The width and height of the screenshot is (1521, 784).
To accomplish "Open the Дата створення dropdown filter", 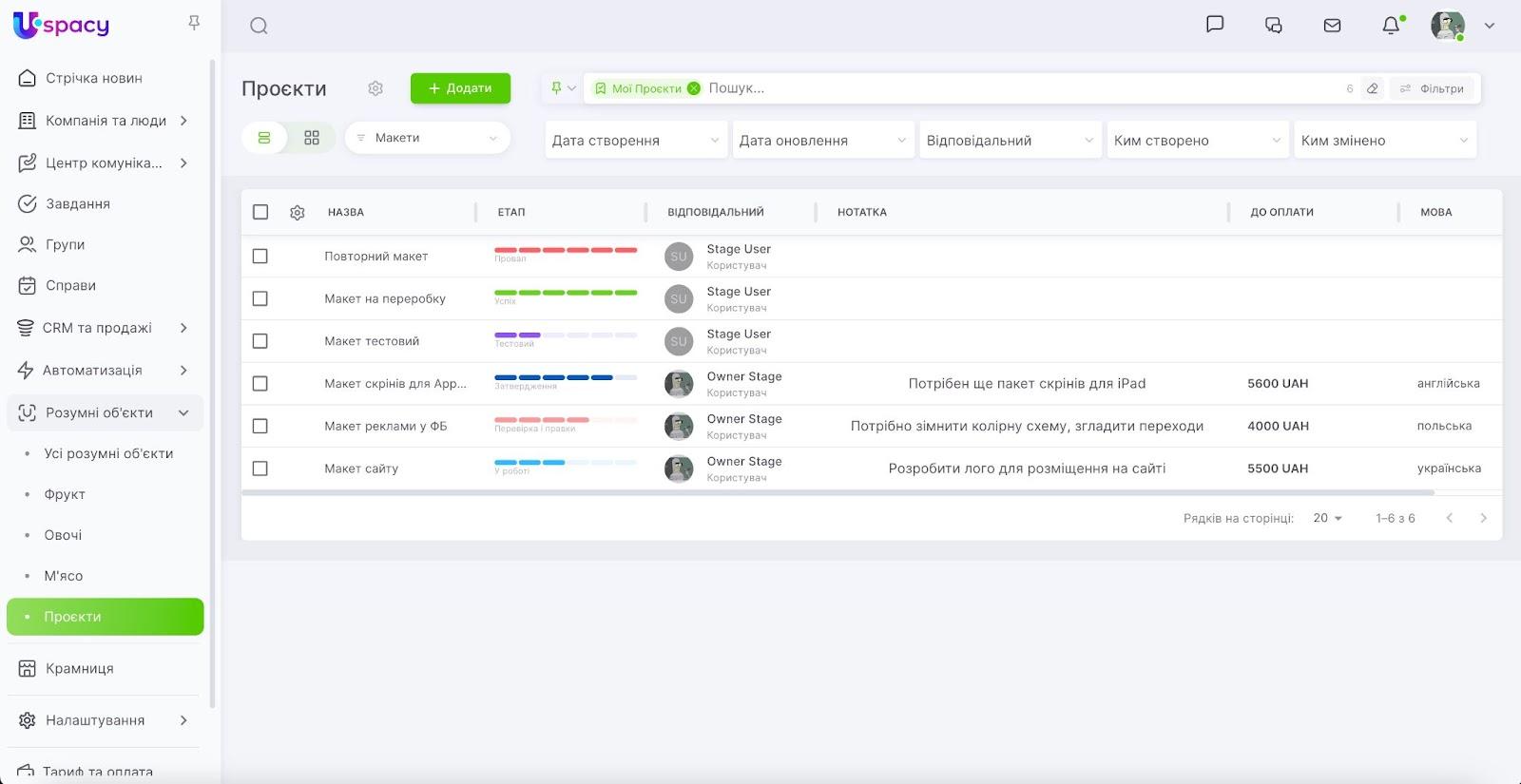I will pos(635,141).
